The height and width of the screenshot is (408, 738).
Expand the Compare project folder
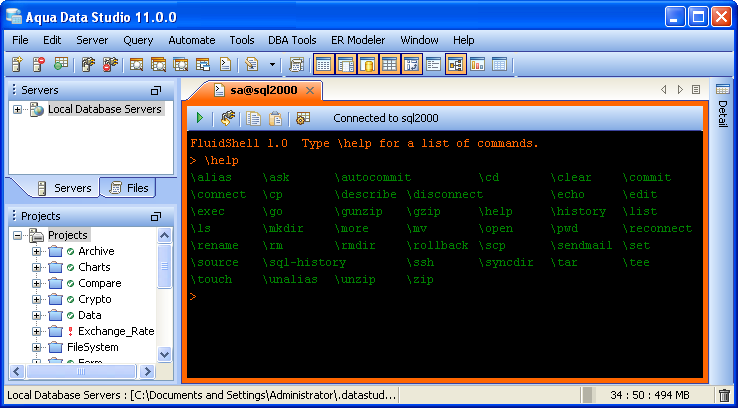click(36, 283)
